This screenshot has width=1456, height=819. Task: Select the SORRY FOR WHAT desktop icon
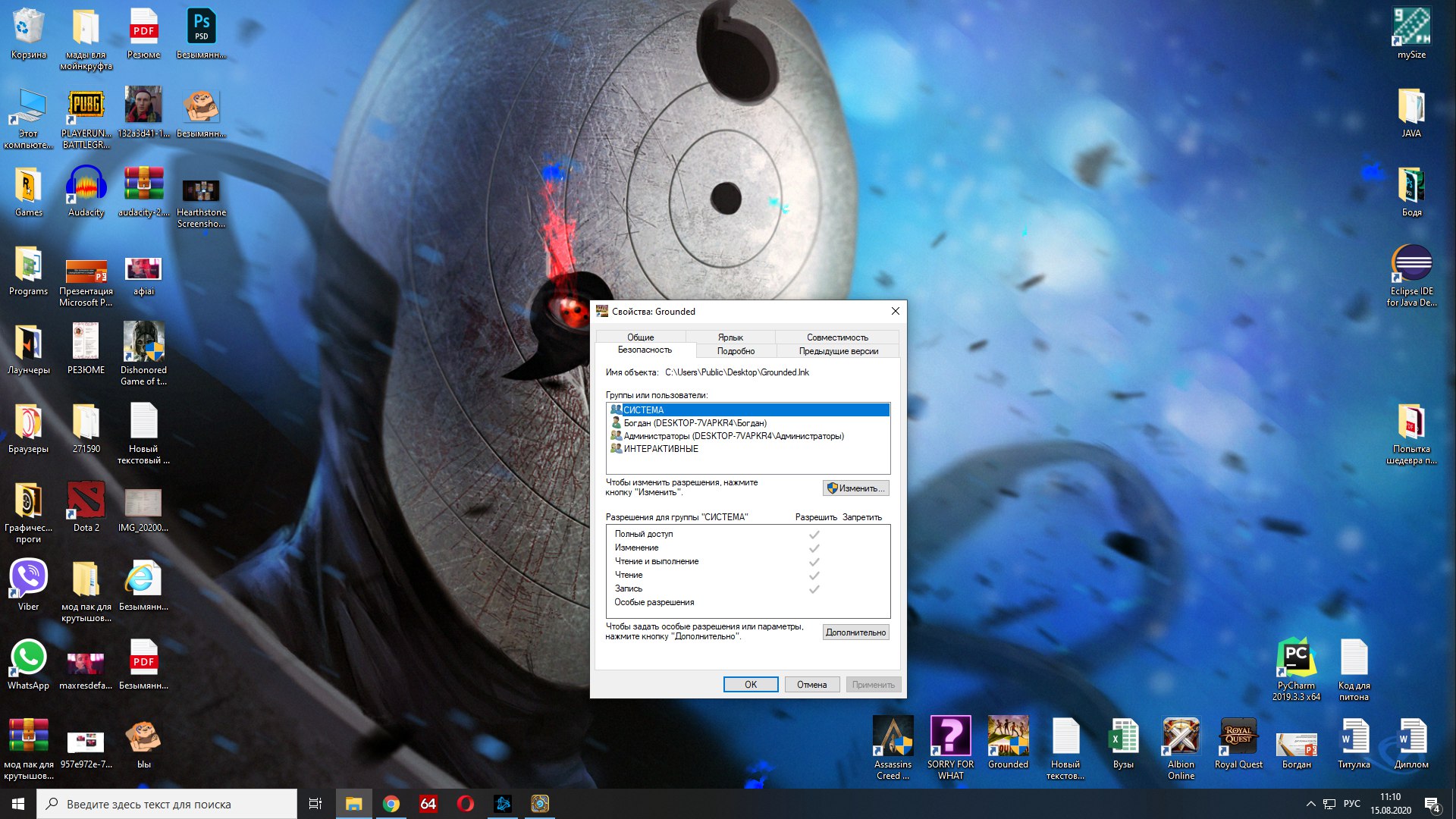click(x=950, y=748)
